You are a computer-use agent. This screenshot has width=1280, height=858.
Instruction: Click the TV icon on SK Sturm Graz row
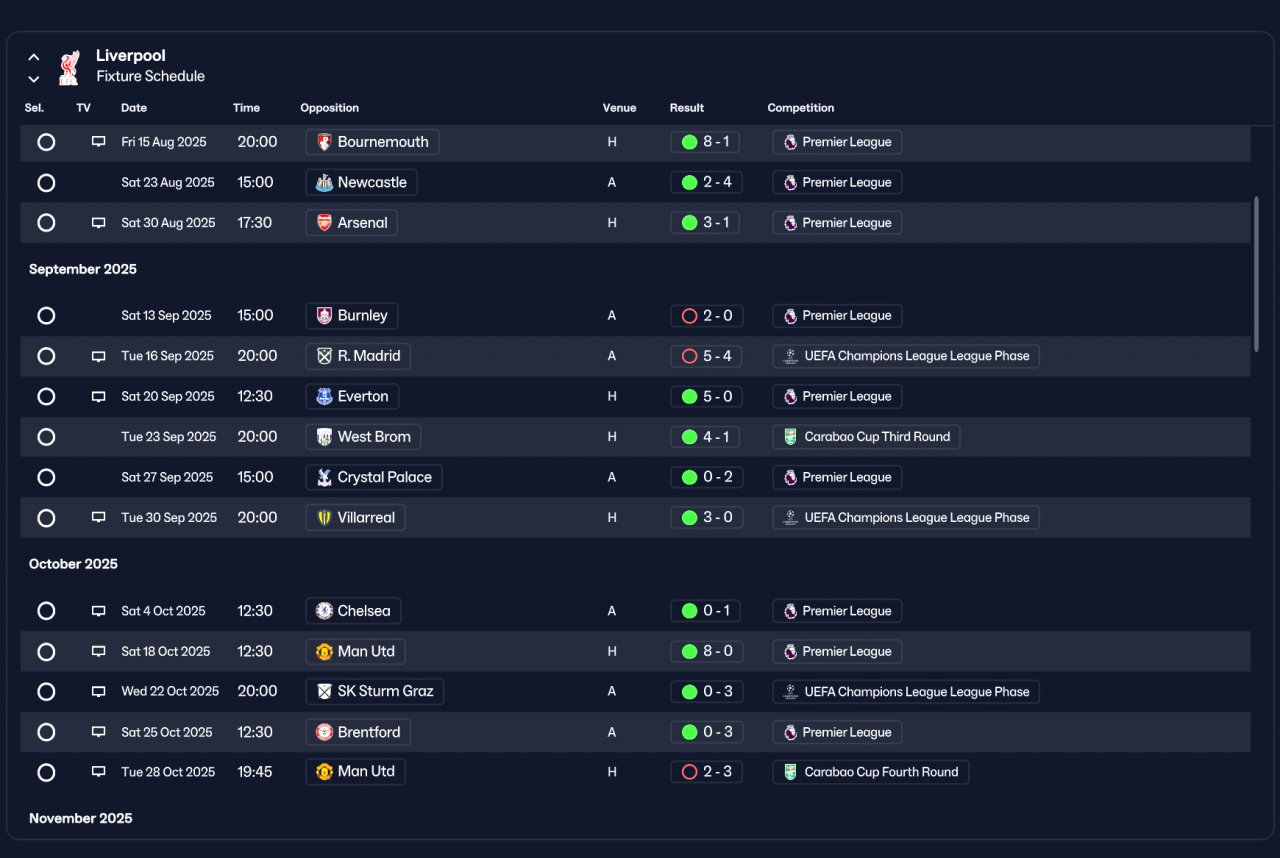tap(98, 692)
